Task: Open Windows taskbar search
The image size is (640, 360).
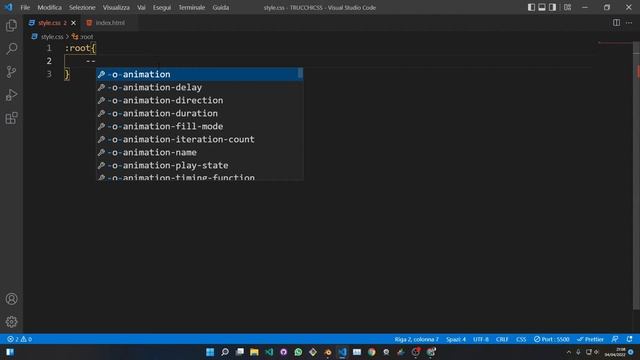Action: (224, 352)
